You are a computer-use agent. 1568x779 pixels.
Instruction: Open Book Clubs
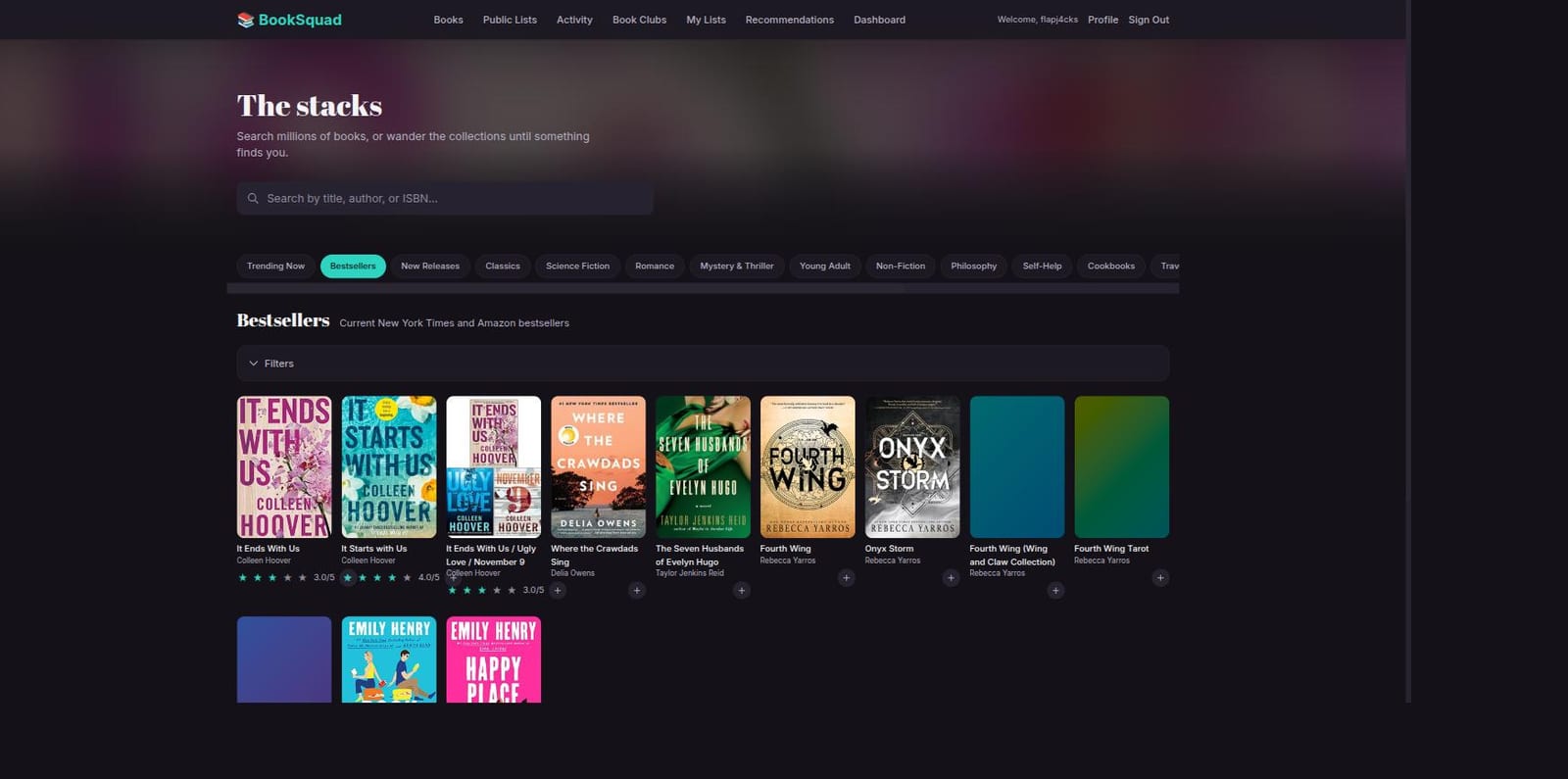[x=639, y=20]
